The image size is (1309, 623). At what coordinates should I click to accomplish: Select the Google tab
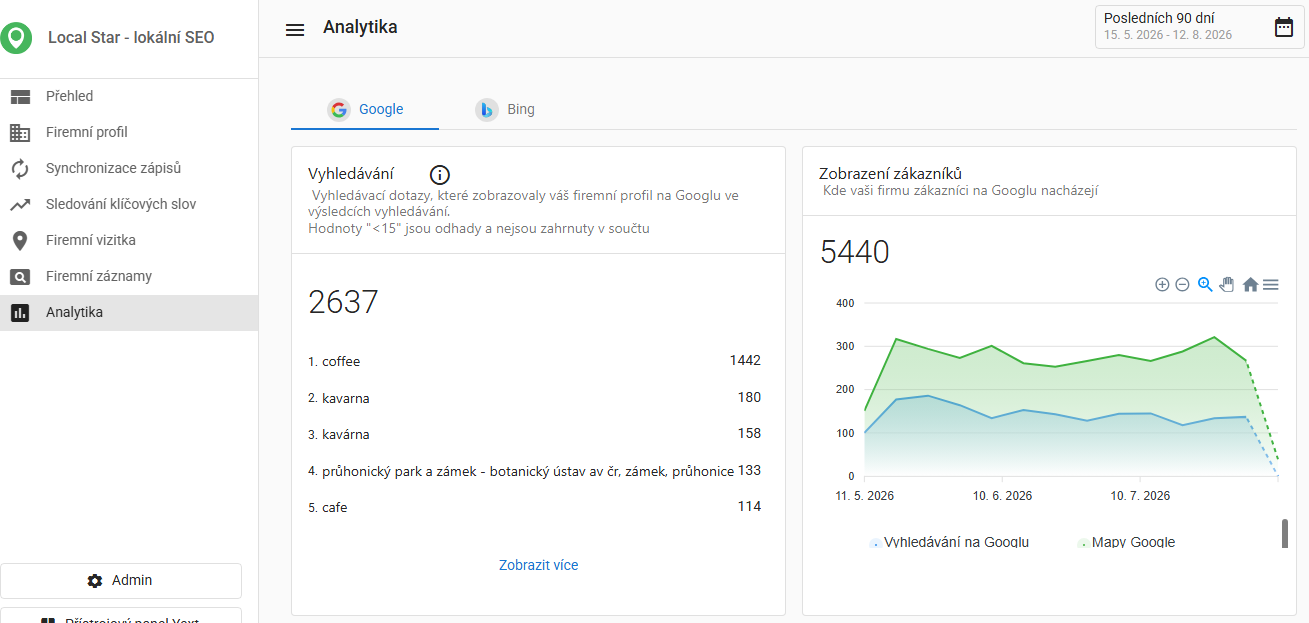[365, 109]
